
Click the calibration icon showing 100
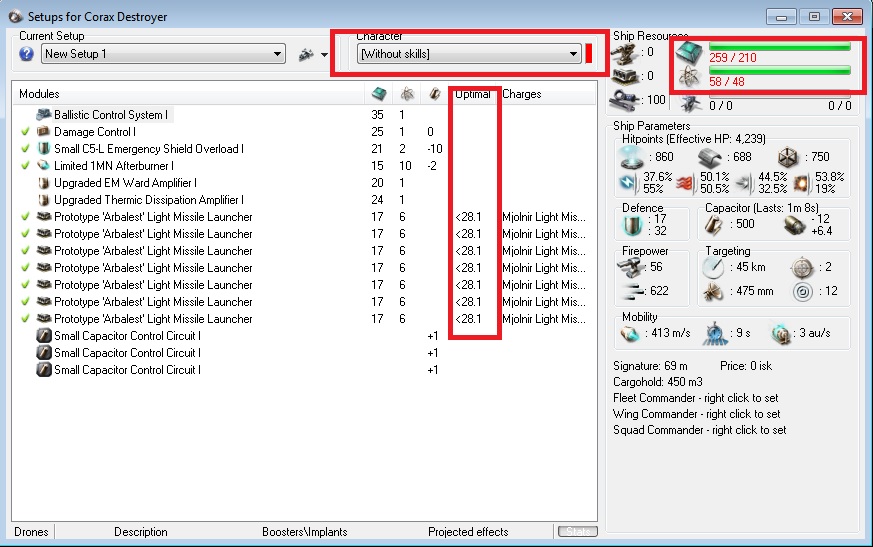pyautogui.click(x=624, y=100)
